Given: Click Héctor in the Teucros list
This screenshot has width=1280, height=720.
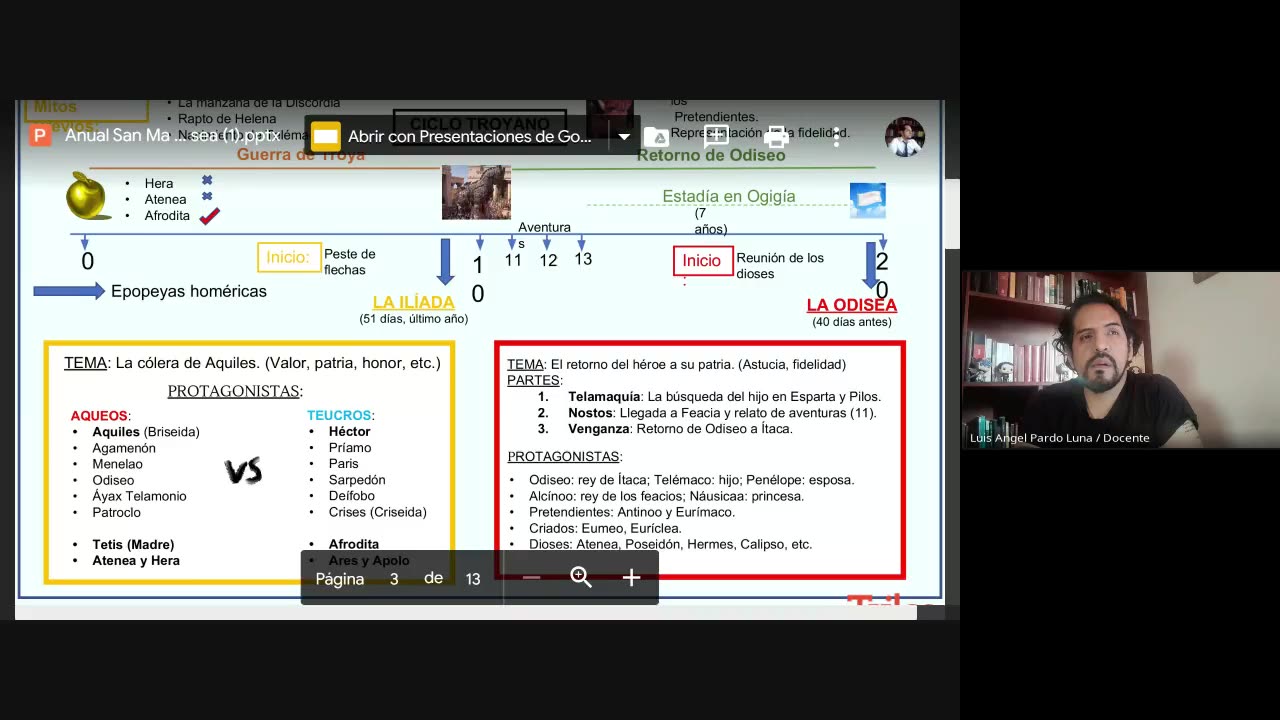Looking at the screenshot, I should point(349,431).
